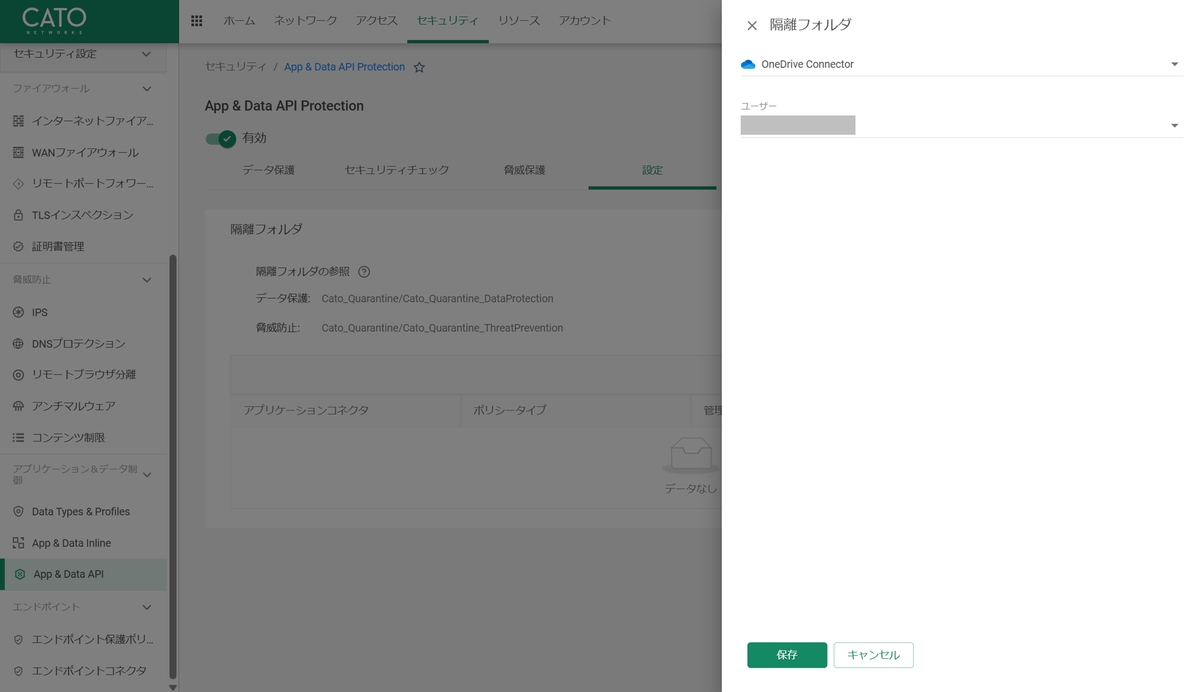The height and width of the screenshot is (692, 1200).
Task: Click the help icon beside 隔離フォルダの参照
Action: [364, 272]
